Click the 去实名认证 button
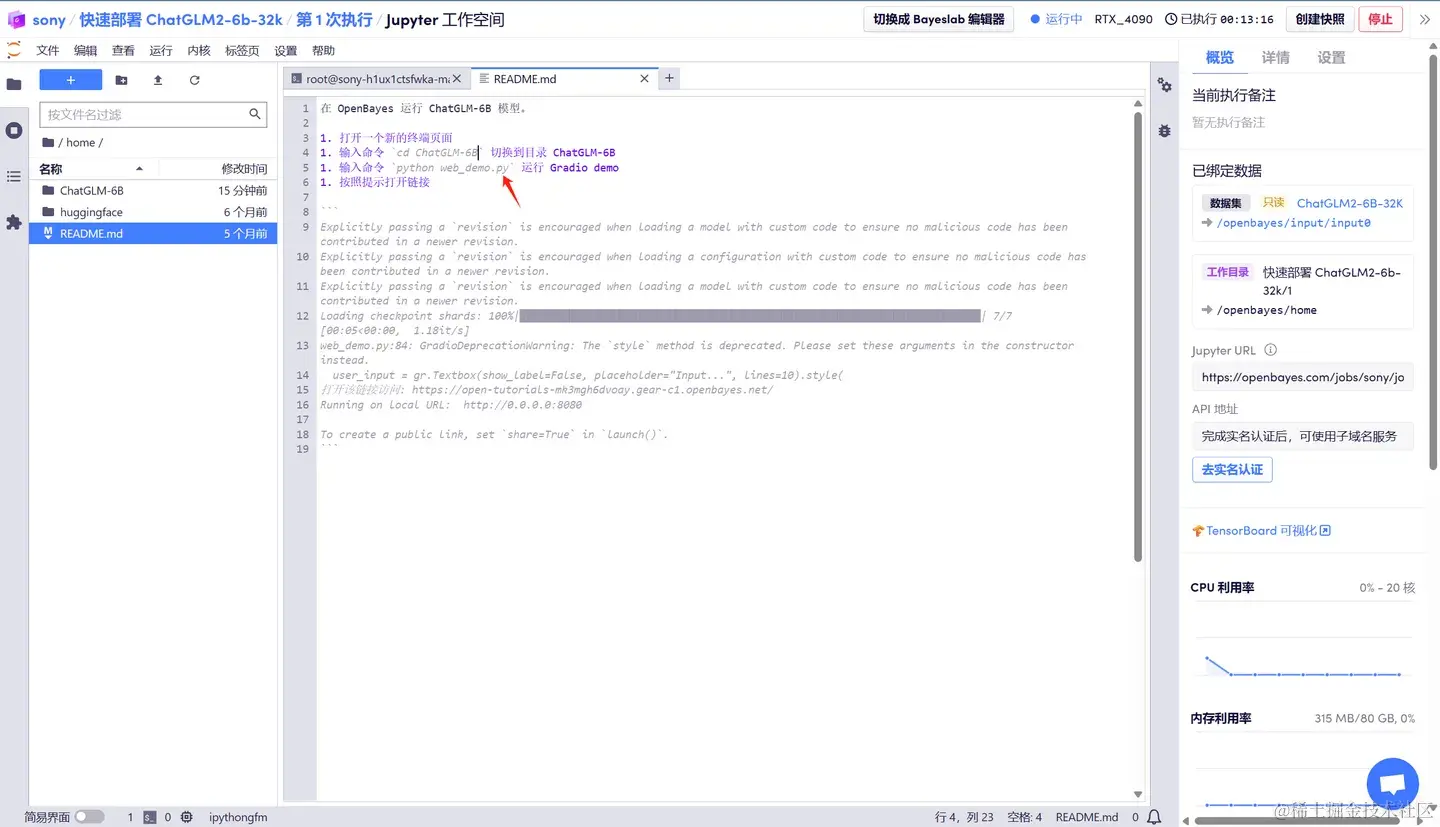The image size is (1440, 827). tap(1232, 469)
